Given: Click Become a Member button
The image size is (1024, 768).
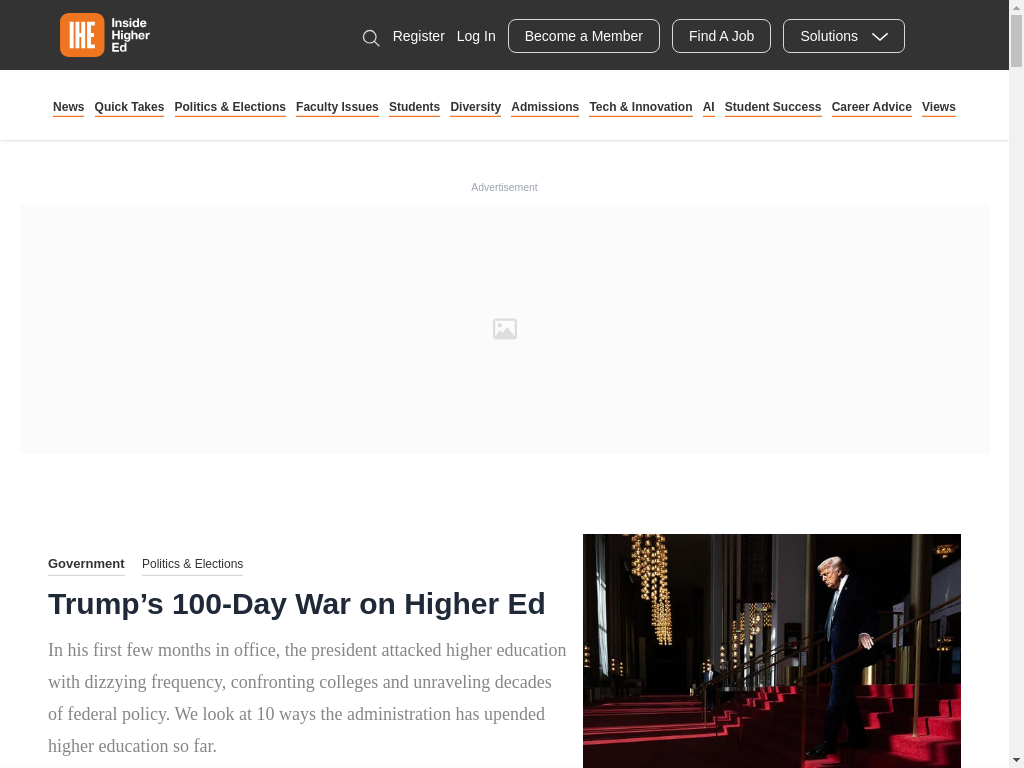Looking at the screenshot, I should (584, 36).
